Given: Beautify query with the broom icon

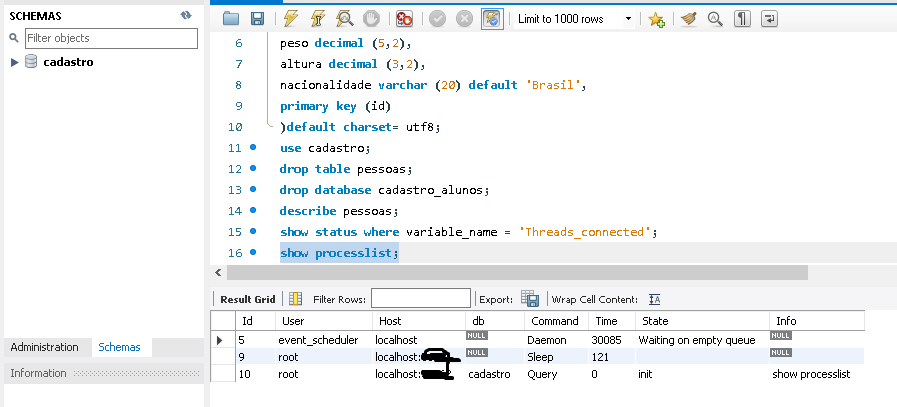Looking at the screenshot, I should tap(689, 19).
